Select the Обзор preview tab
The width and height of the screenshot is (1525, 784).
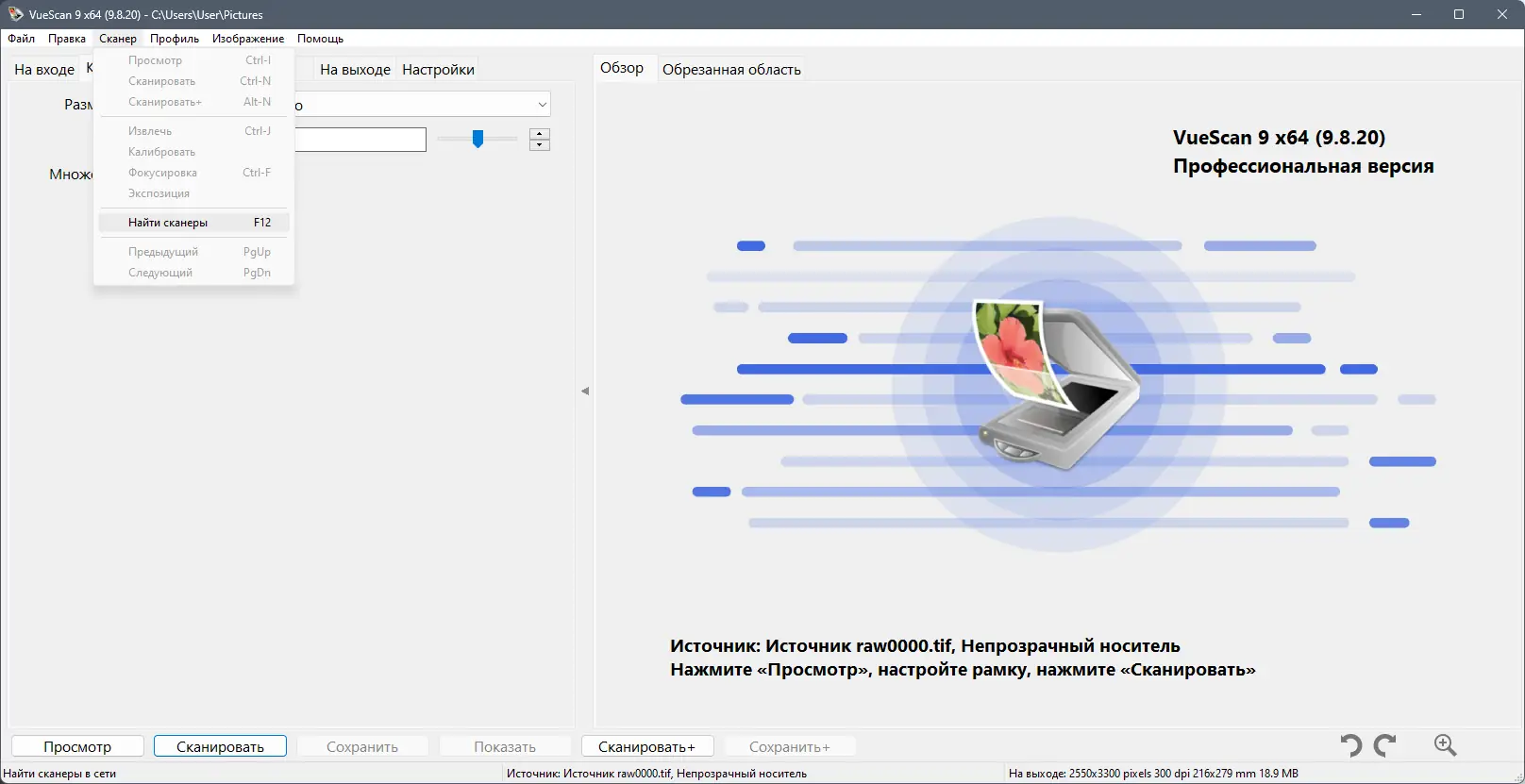[622, 68]
